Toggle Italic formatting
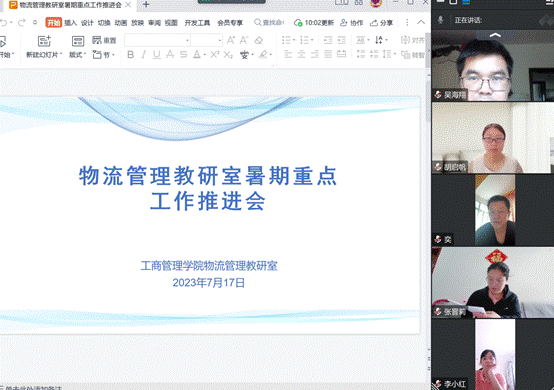 (x=143, y=55)
